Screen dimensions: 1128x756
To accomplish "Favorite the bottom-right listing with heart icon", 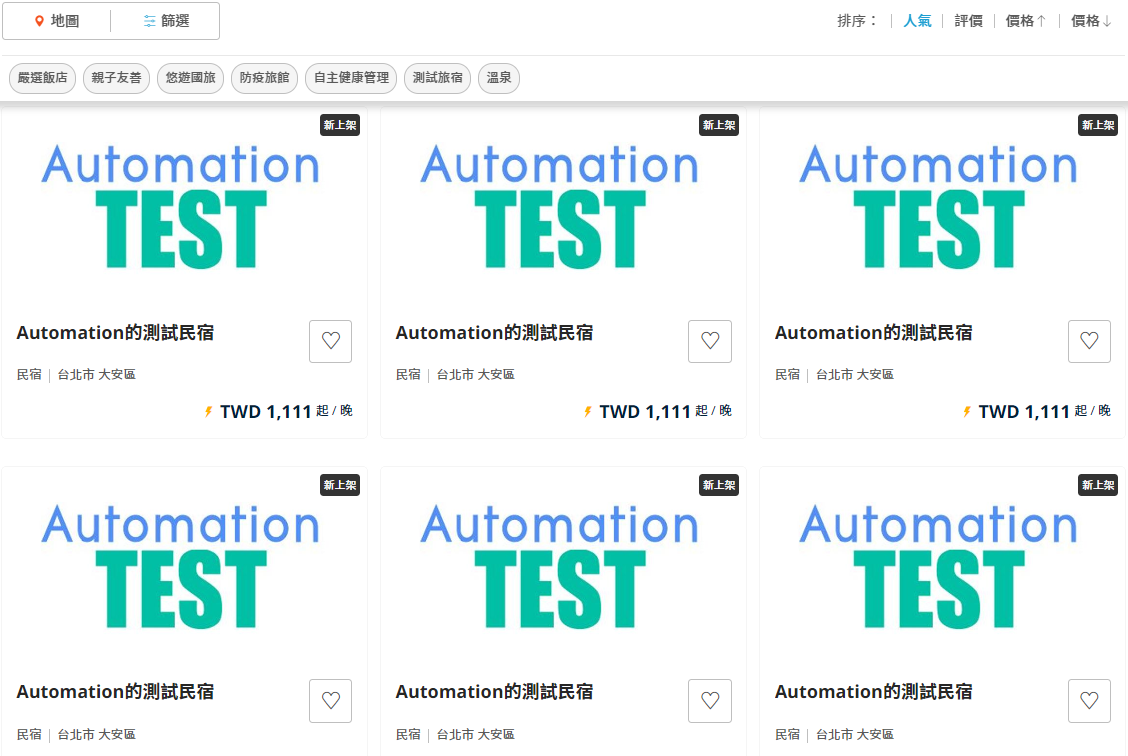I will 1089,701.
